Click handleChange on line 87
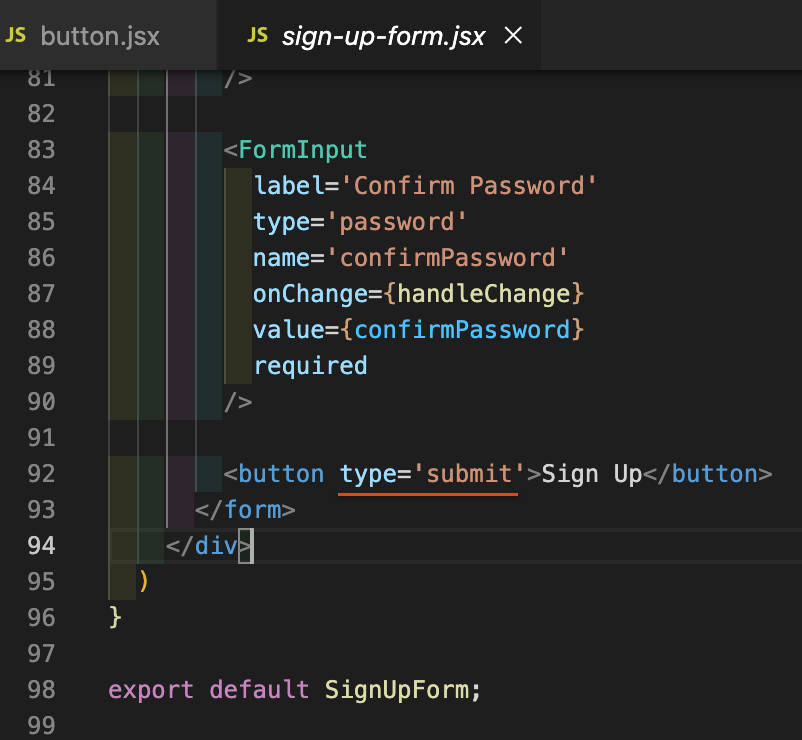 484,294
